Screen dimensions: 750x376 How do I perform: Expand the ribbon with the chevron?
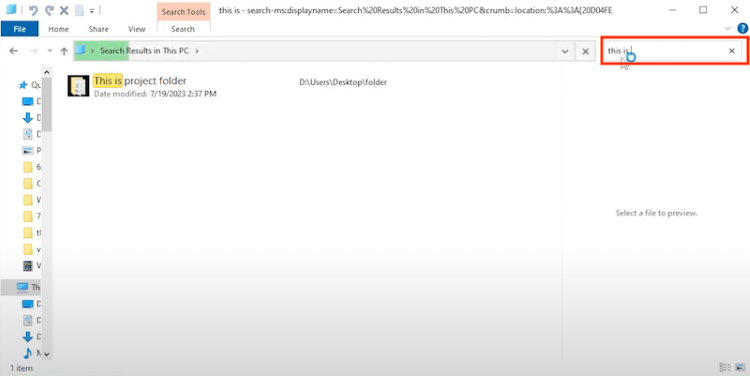(728, 29)
